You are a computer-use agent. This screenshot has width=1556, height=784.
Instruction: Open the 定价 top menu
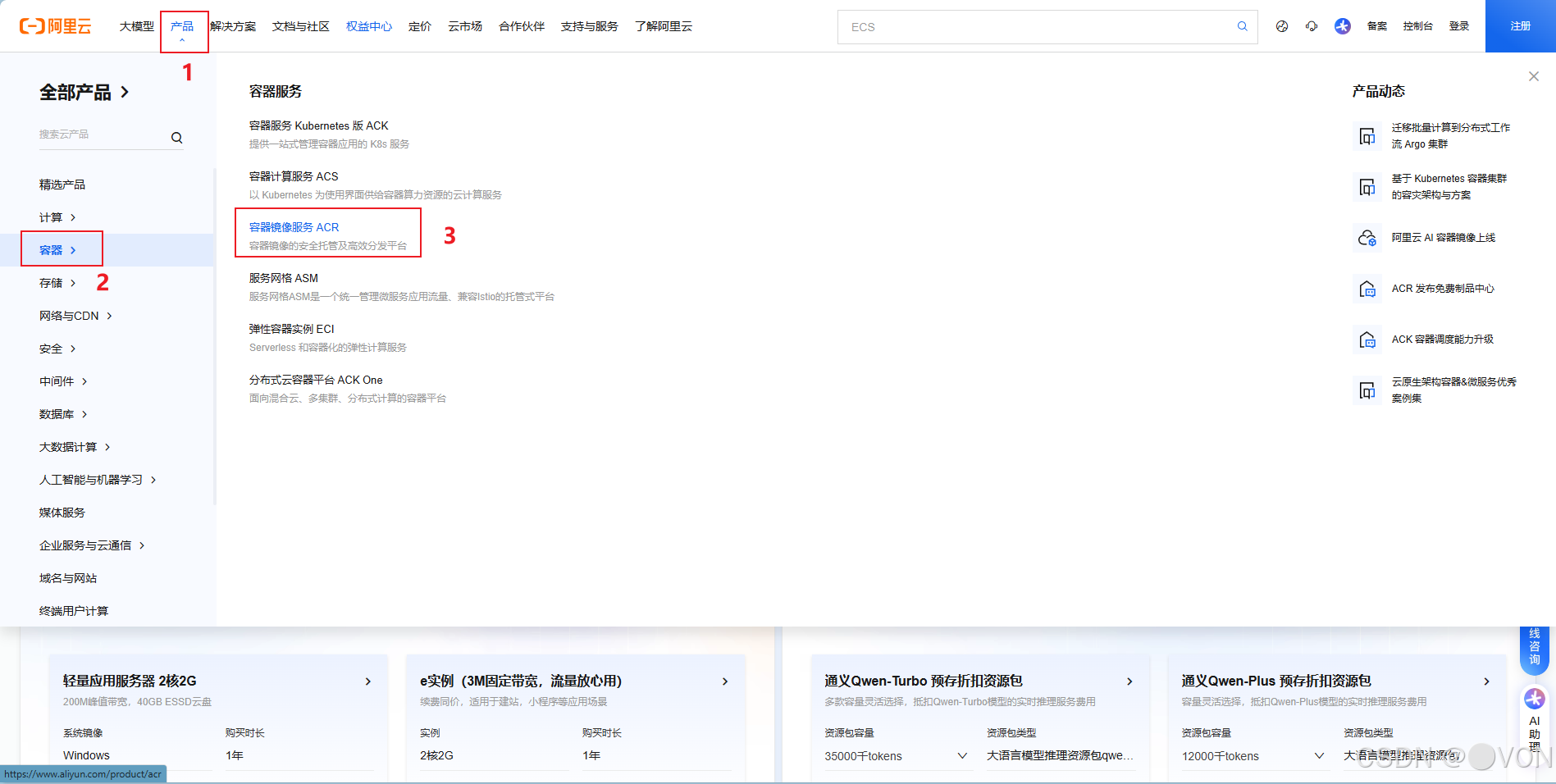tap(420, 26)
